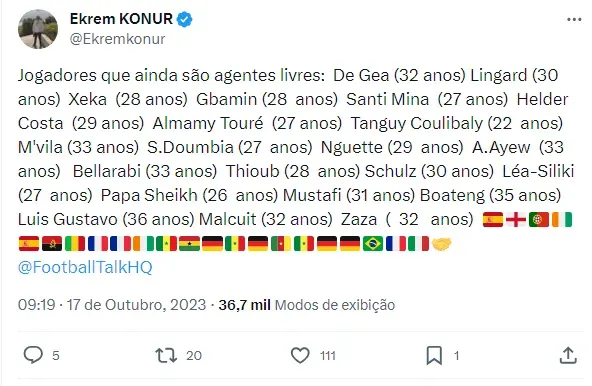Open the 09:19 · 17 de Outubro timestamp
The height and width of the screenshot is (386, 592).
tap(112, 305)
